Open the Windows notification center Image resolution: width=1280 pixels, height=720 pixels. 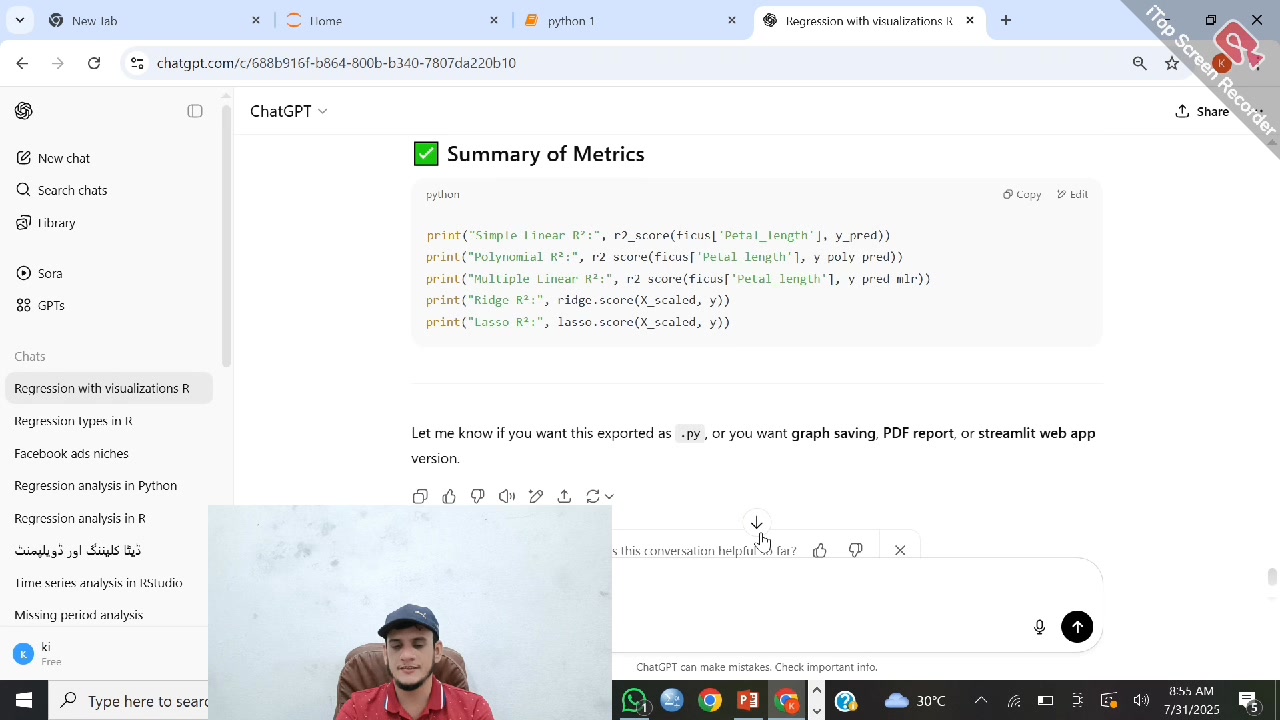[1248, 701]
